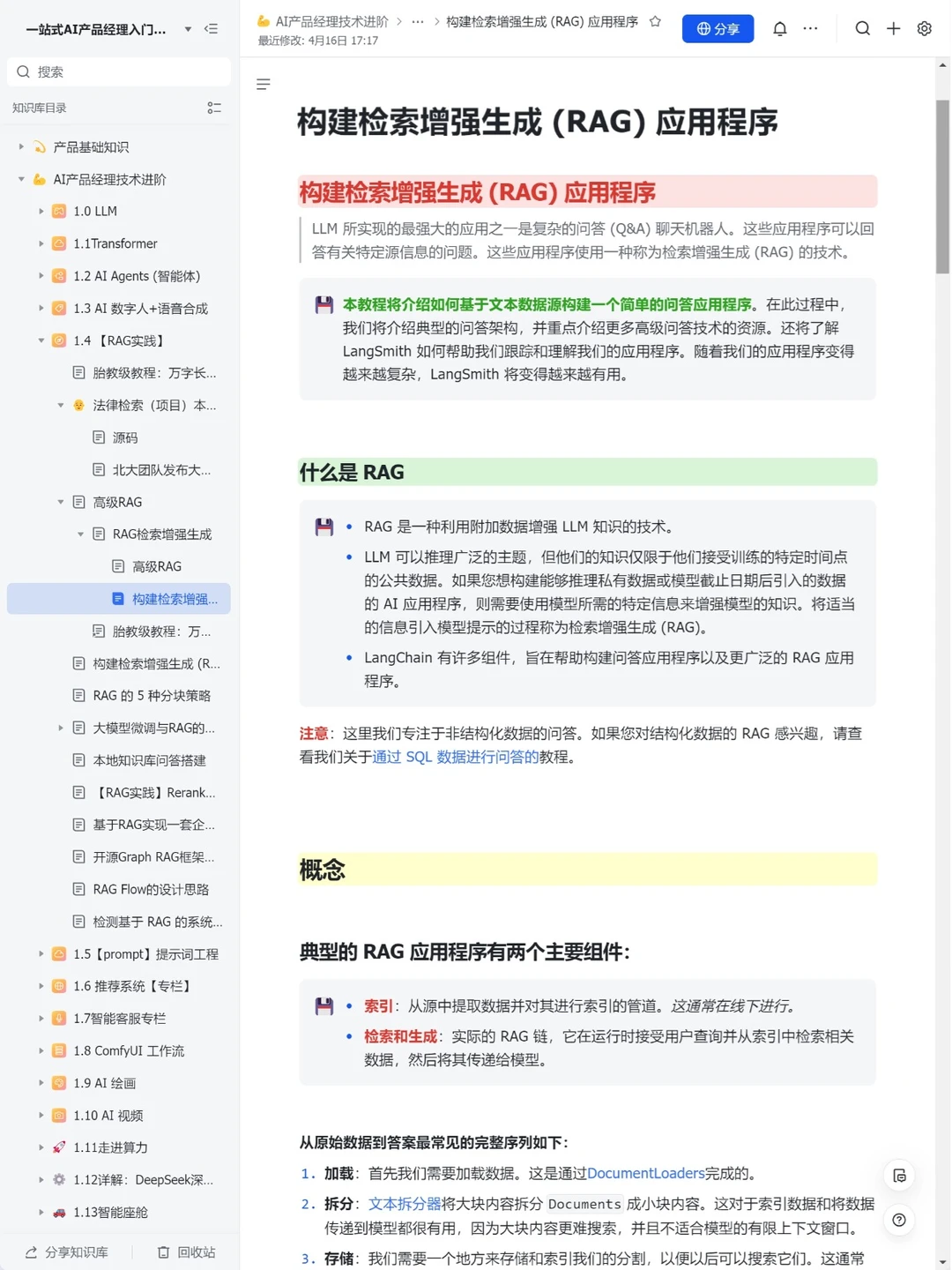Viewport: 952px width, 1270px height.
Task: Click the 法律检索（项目）emoji icon
Action: coord(78,406)
